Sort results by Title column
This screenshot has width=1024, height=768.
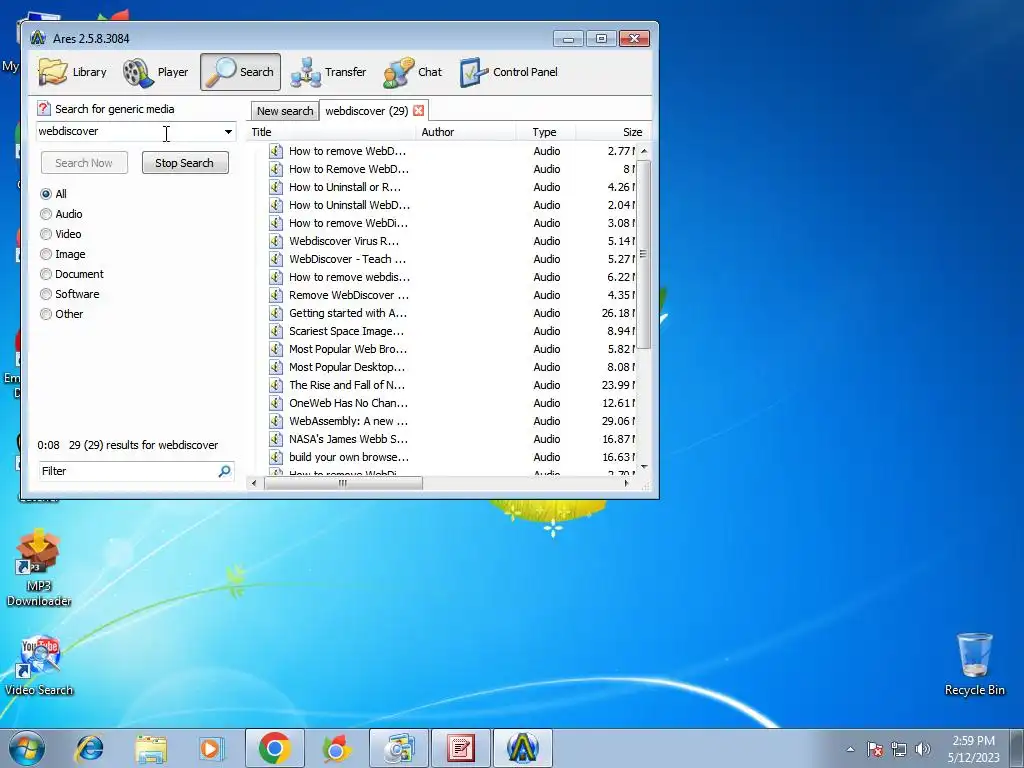point(331,132)
